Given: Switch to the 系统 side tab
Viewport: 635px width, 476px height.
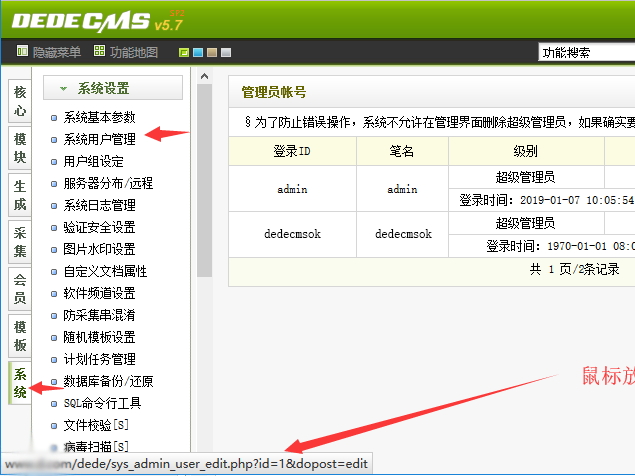Looking at the screenshot, I should 20,383.
